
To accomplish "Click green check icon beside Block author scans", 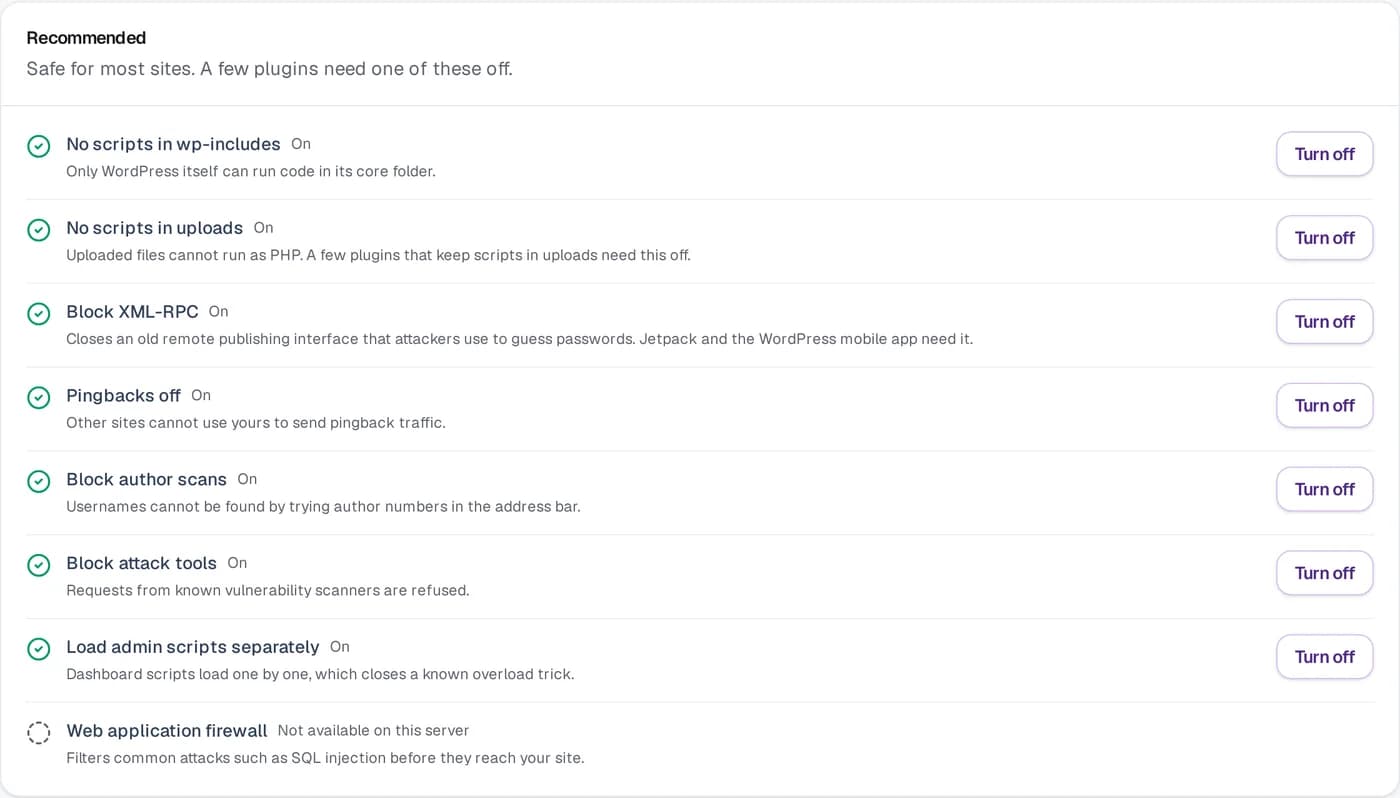I will point(38,482).
